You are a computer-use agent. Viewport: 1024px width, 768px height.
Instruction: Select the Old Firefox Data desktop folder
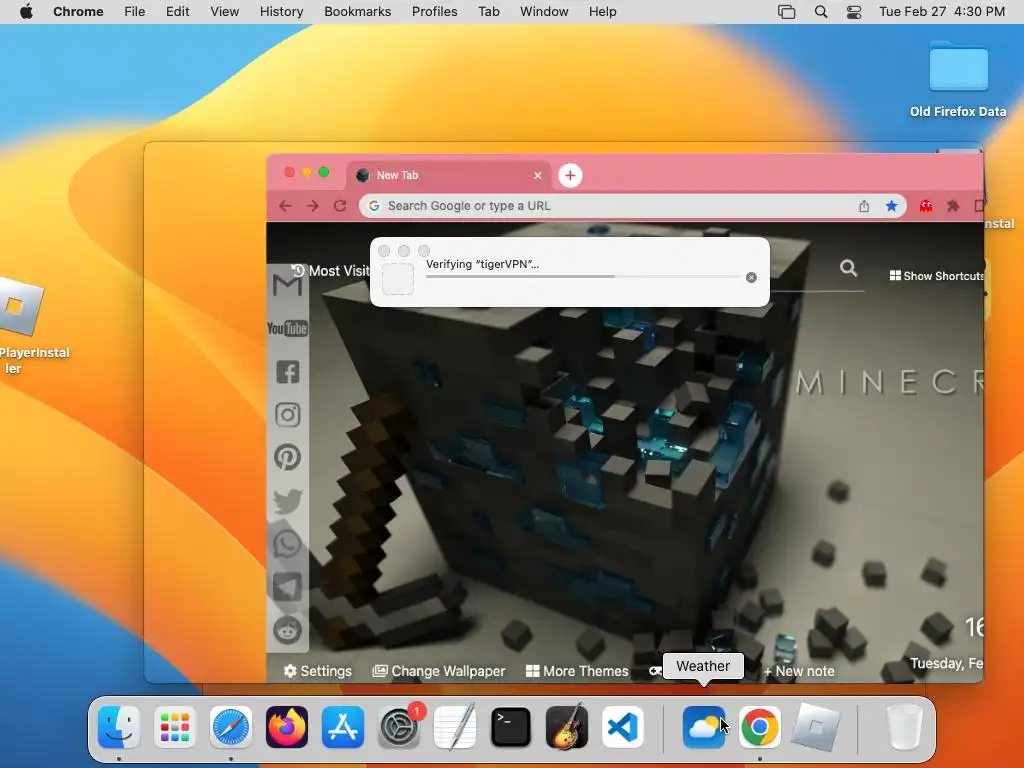point(958,79)
